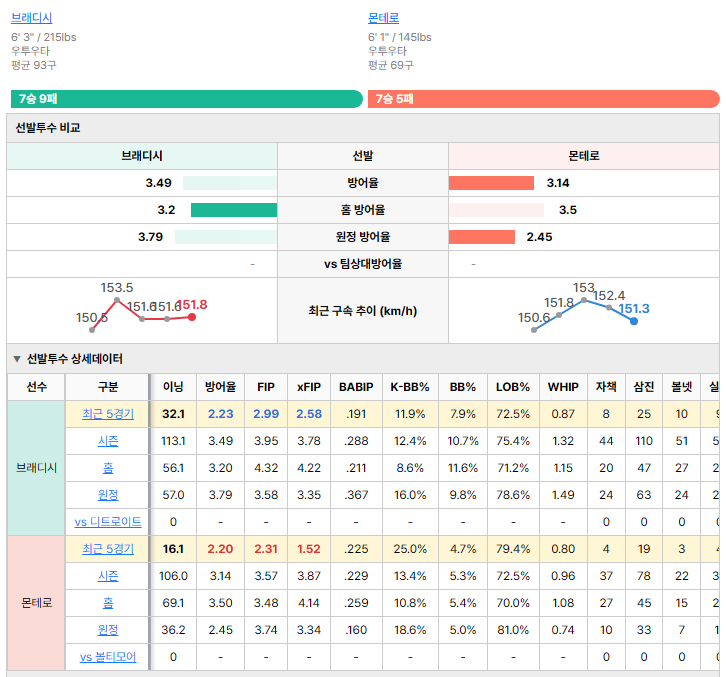Open the vs 디트로이트 link
The height and width of the screenshot is (677, 726).
pos(108,522)
